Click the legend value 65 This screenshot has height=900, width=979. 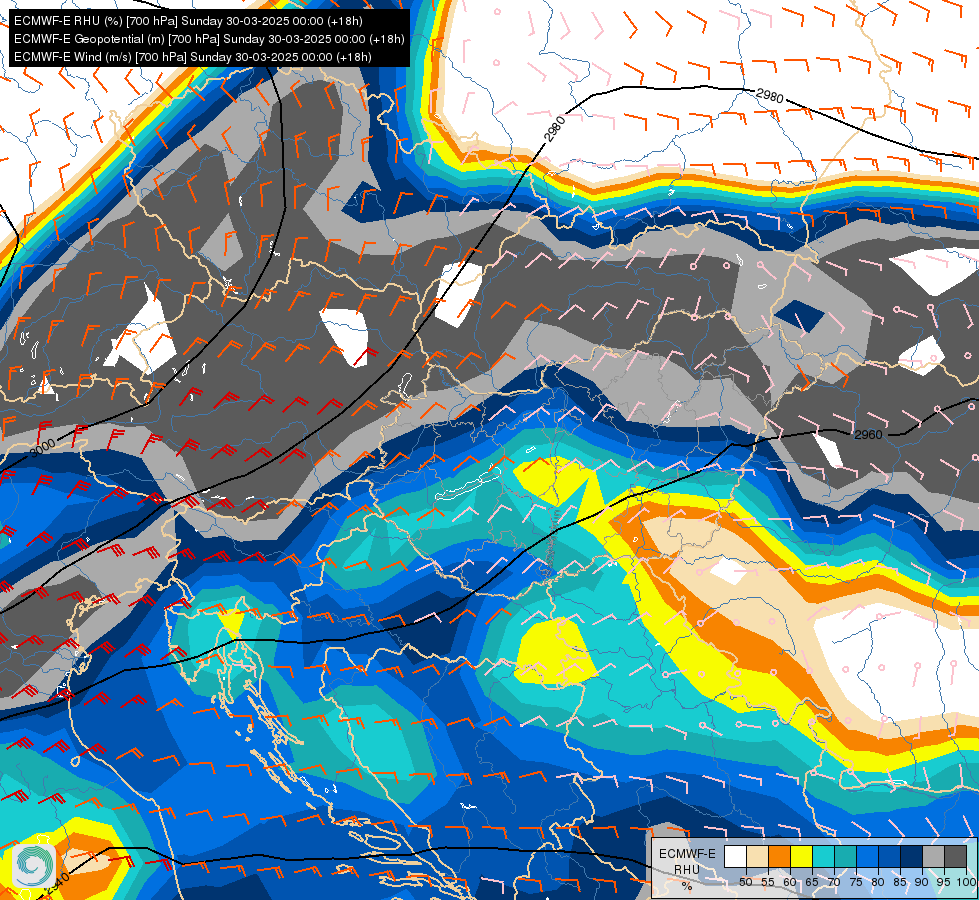(812, 882)
